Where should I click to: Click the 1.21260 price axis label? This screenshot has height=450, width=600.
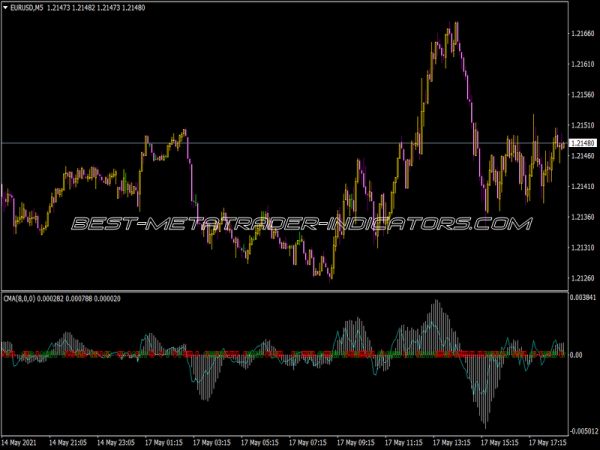coord(582,278)
